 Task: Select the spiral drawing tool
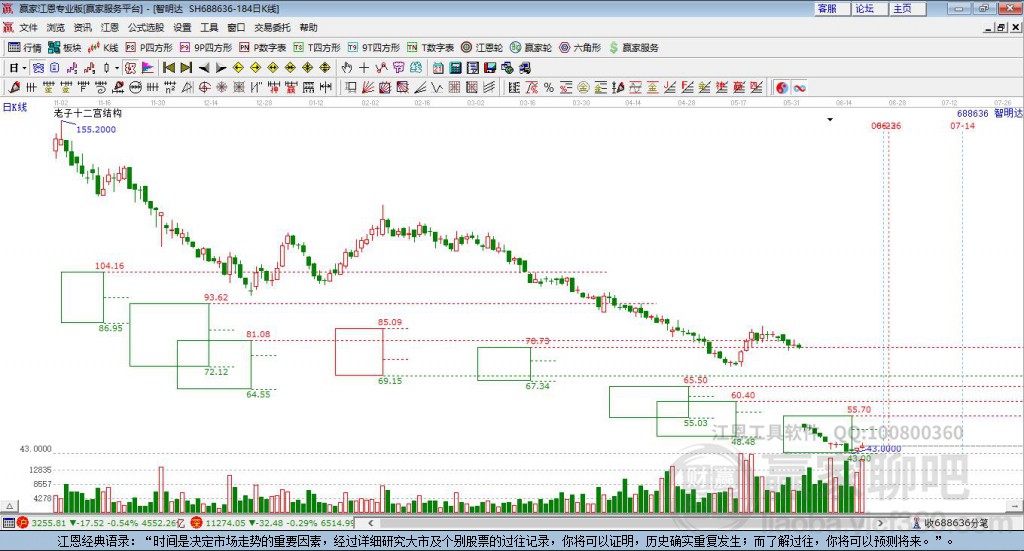(101, 87)
